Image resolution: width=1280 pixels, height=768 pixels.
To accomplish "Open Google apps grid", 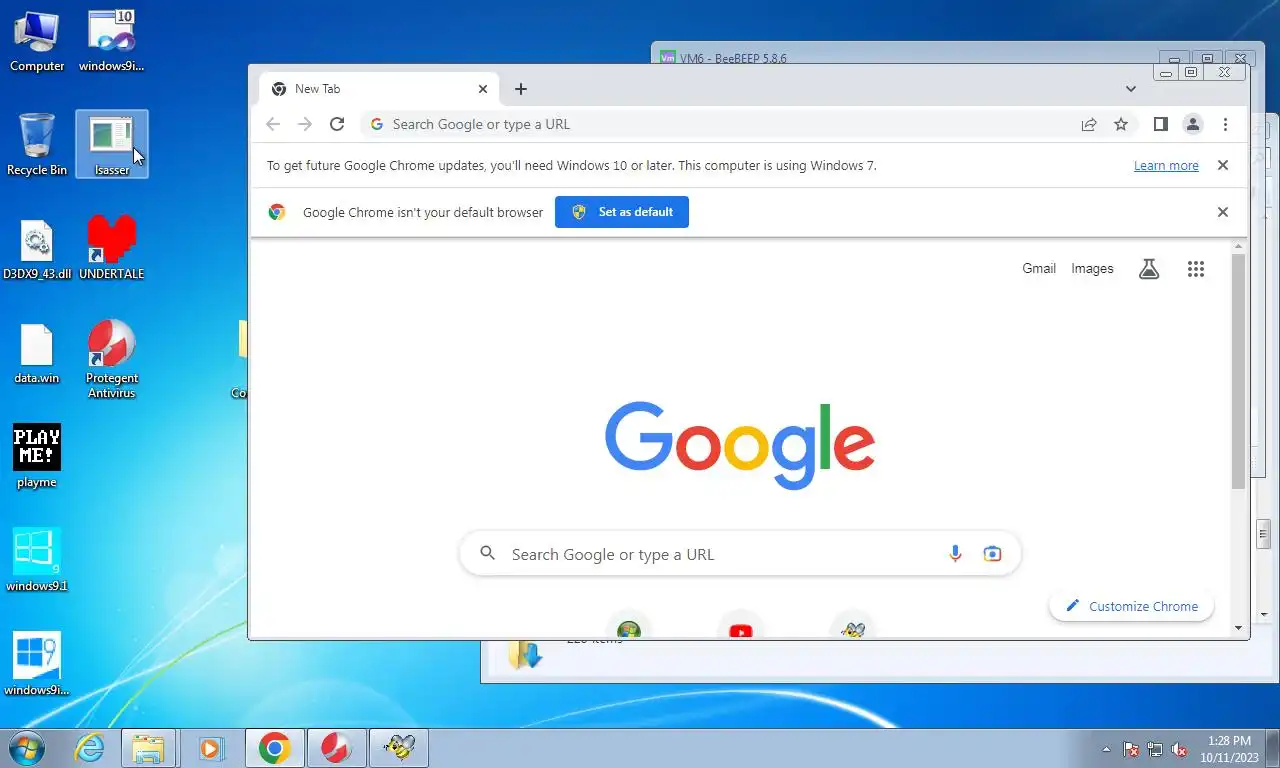I will (x=1196, y=268).
